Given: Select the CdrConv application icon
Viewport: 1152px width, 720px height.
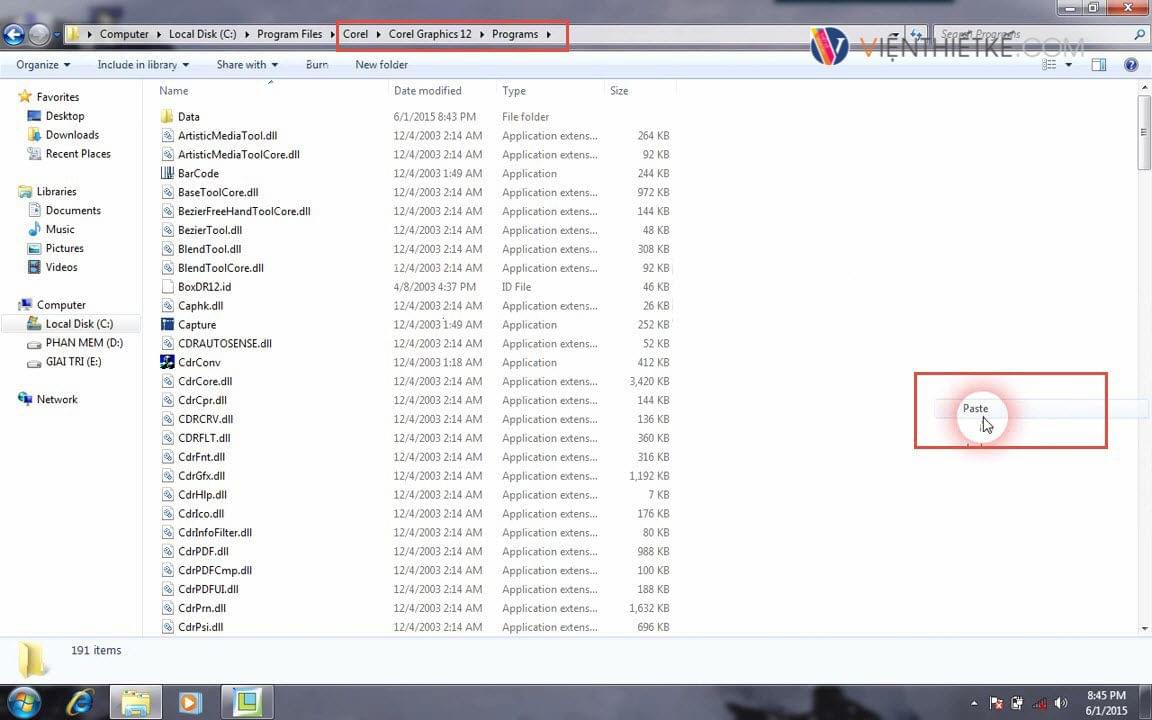Looking at the screenshot, I should pyautogui.click(x=167, y=362).
